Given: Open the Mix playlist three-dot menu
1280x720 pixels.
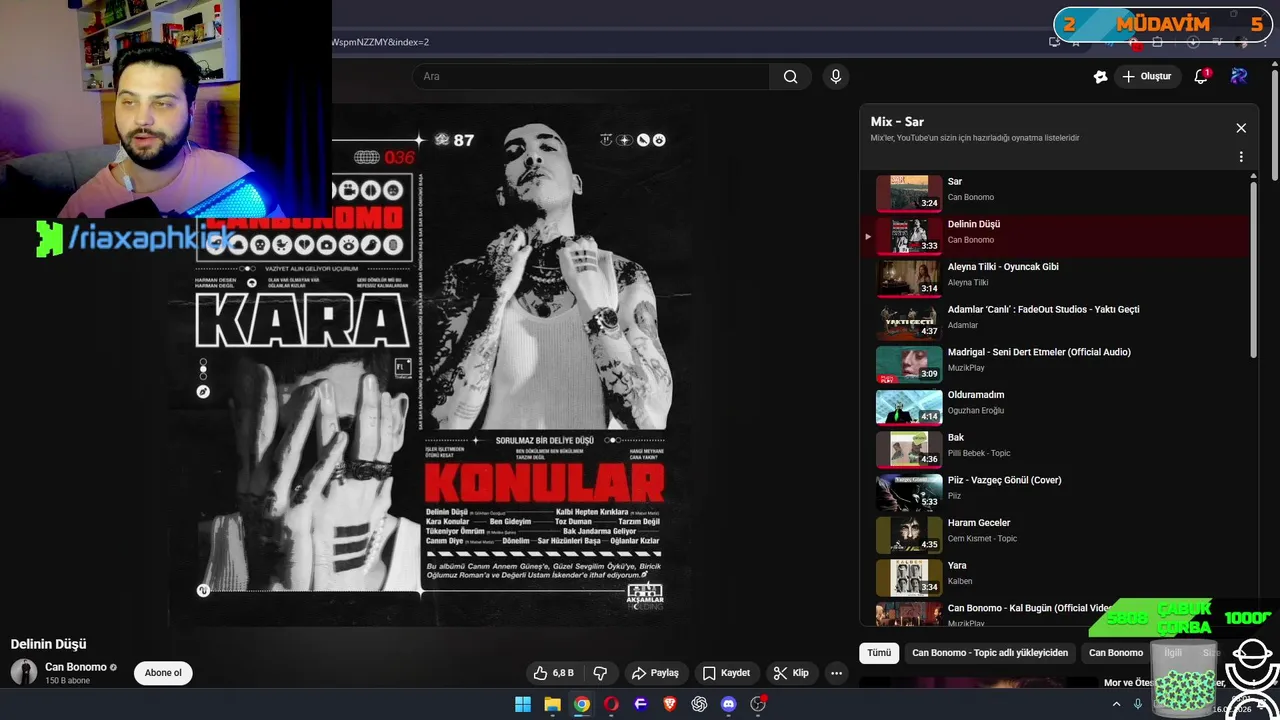Looking at the screenshot, I should [1241, 157].
